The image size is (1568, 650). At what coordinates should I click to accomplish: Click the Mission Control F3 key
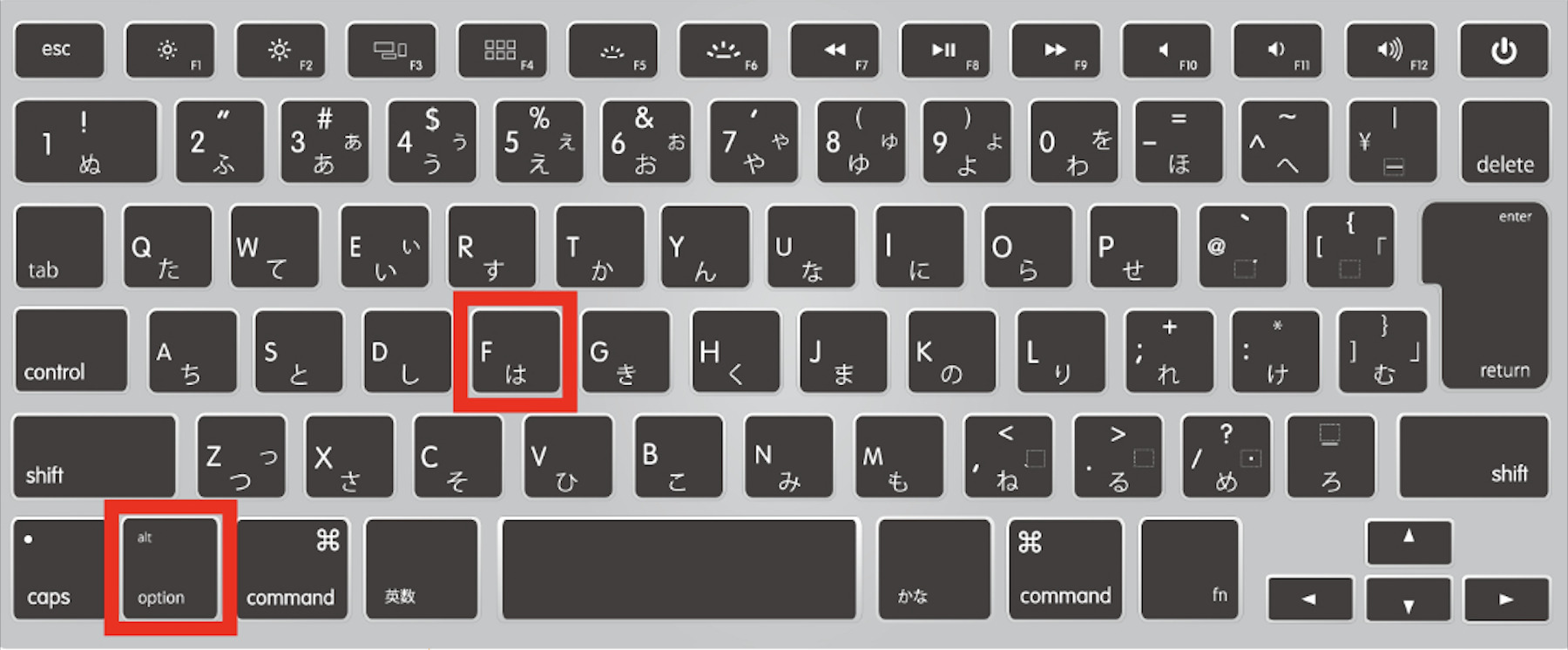(391, 51)
